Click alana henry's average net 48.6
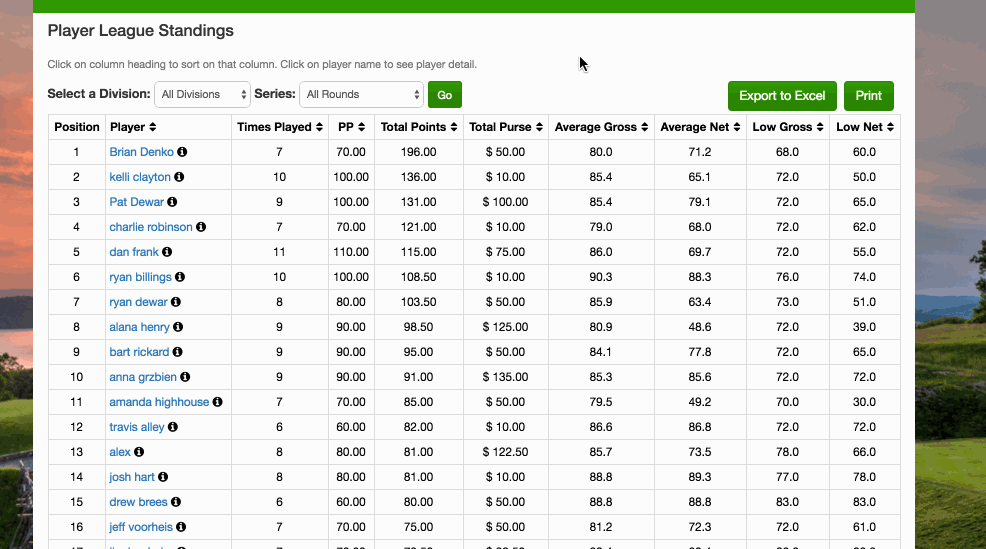Image resolution: width=986 pixels, height=549 pixels. [x=700, y=327]
